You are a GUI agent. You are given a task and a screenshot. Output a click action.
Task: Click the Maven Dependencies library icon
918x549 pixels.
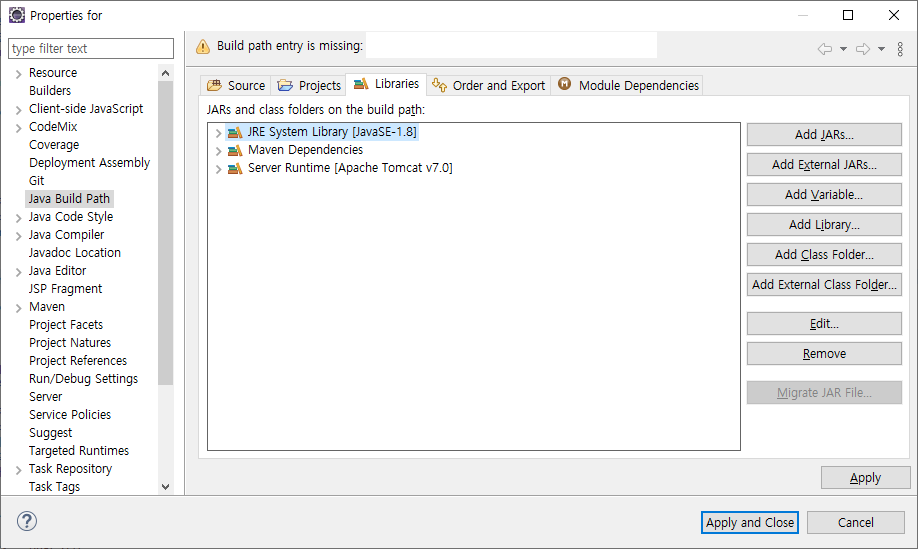tap(235, 150)
